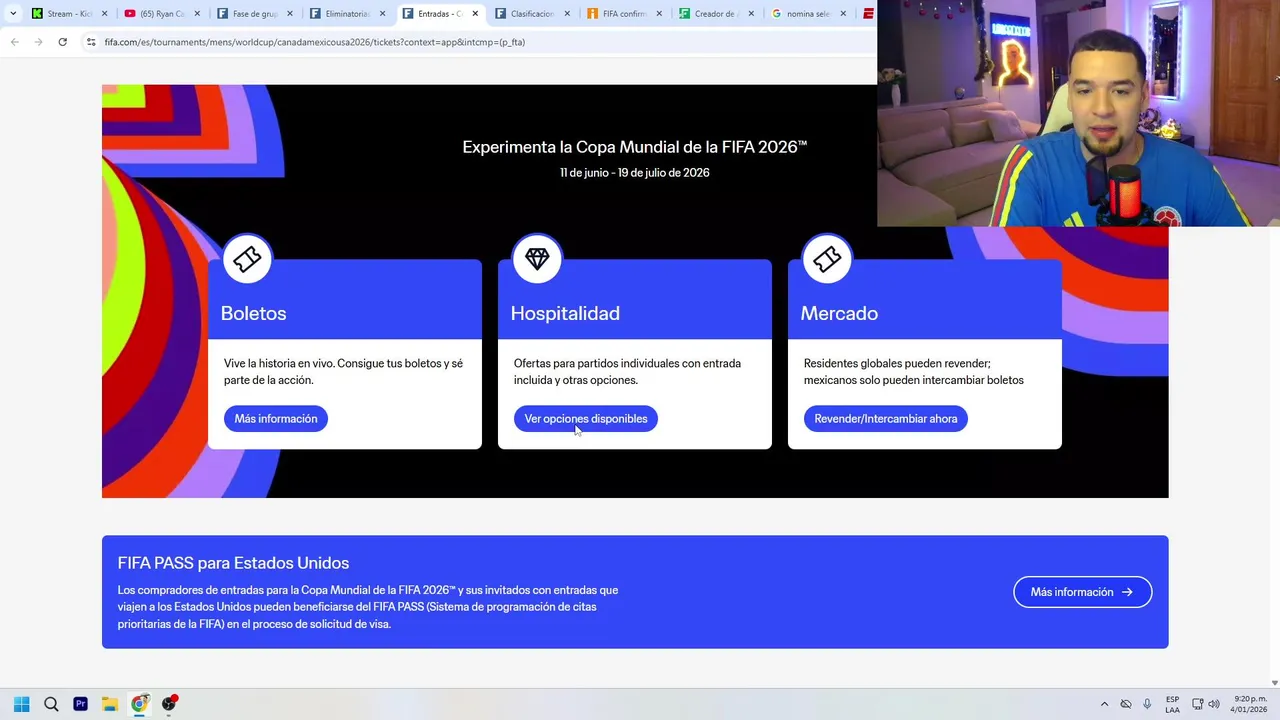Open OBS Studio icon in taskbar

click(170, 704)
